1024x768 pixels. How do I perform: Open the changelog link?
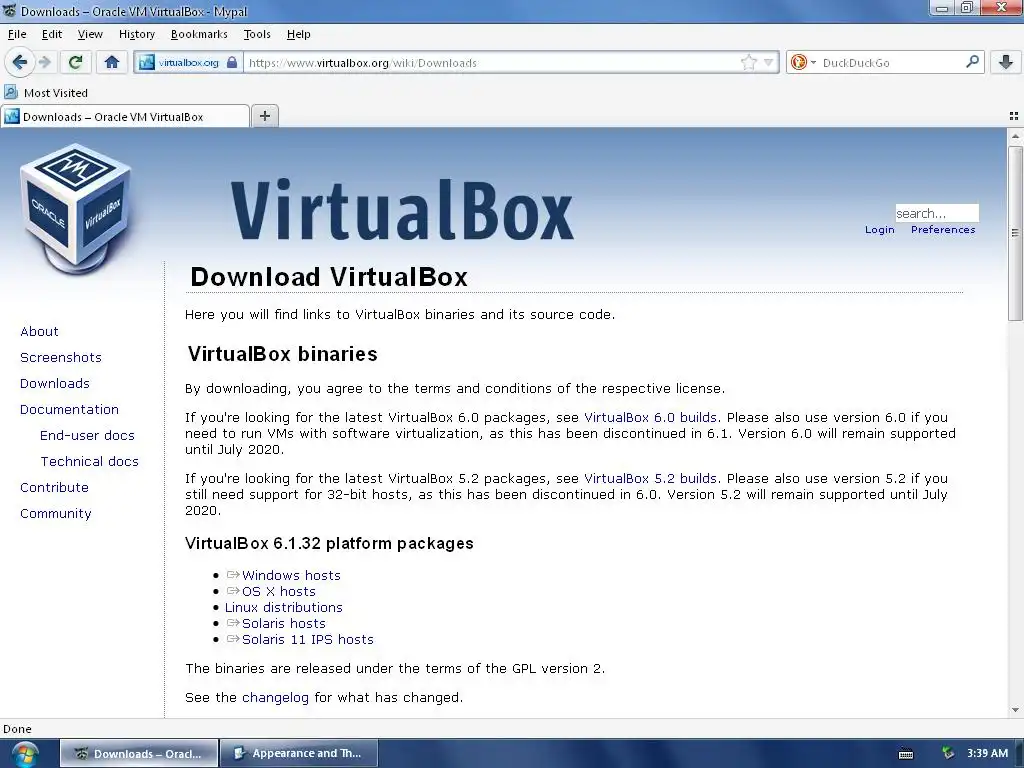point(275,697)
